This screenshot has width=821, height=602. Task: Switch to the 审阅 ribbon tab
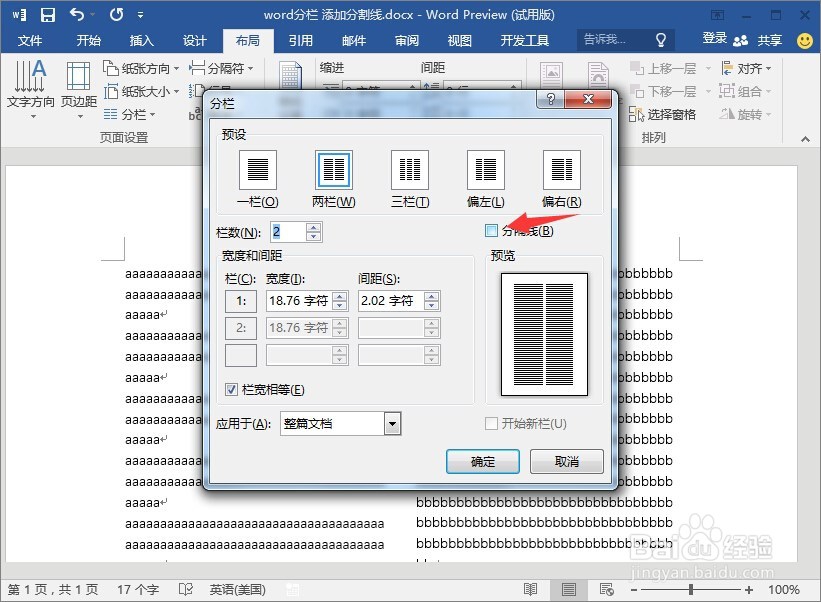(x=407, y=40)
